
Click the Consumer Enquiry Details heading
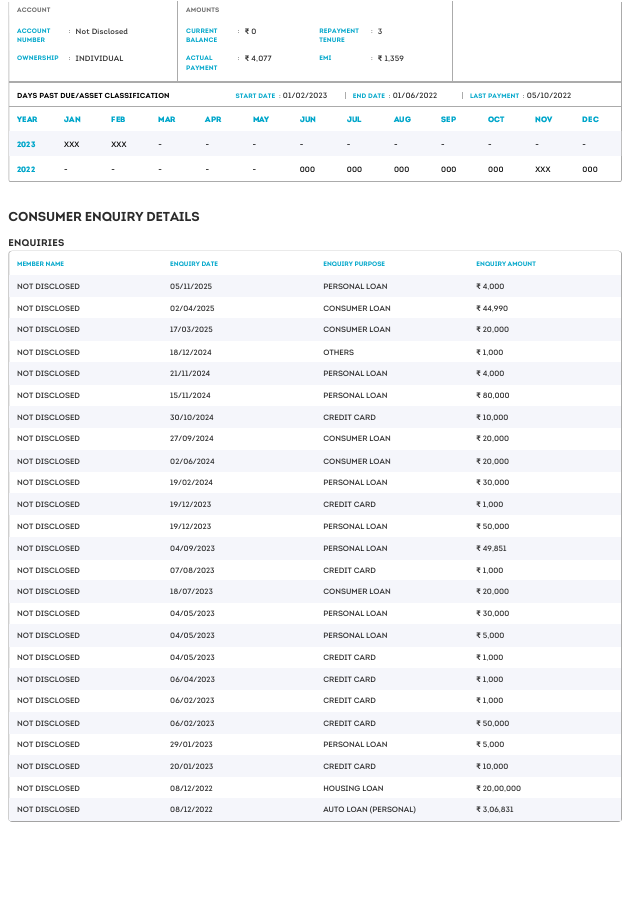click(x=104, y=216)
